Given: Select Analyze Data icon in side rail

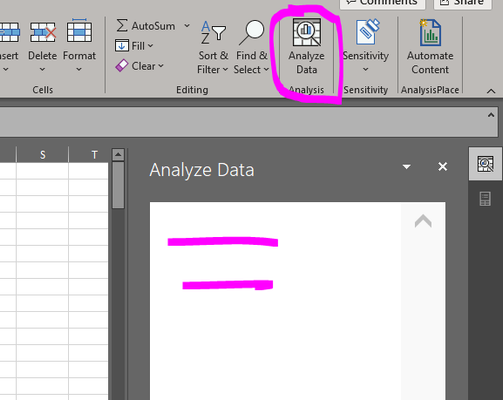Looking at the screenshot, I should [485, 164].
